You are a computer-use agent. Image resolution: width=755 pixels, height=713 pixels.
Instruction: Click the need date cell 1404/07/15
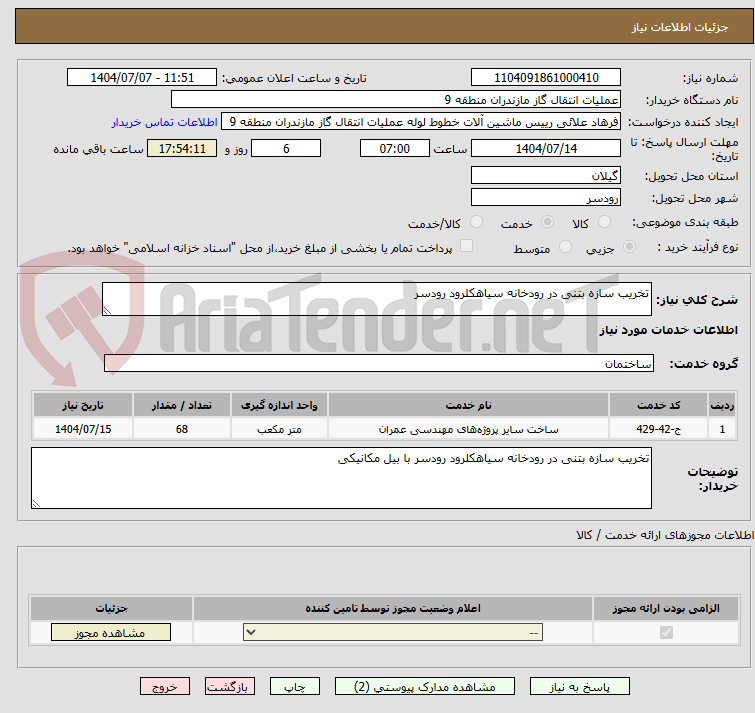pos(83,428)
